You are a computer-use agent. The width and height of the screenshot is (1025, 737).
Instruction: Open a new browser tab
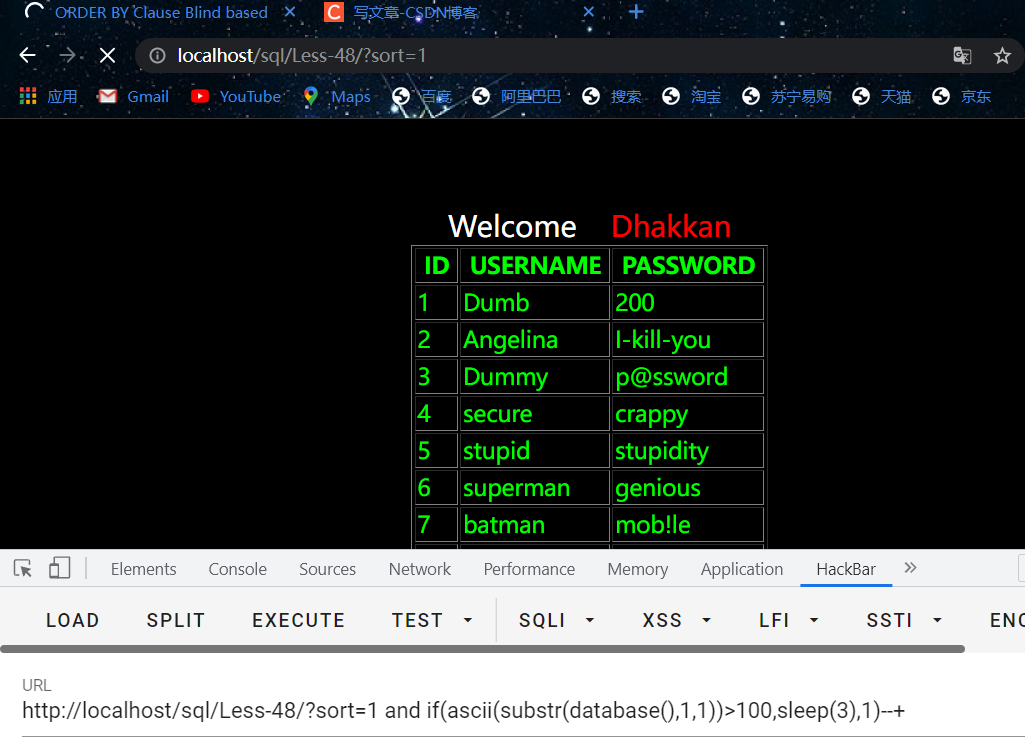point(636,12)
